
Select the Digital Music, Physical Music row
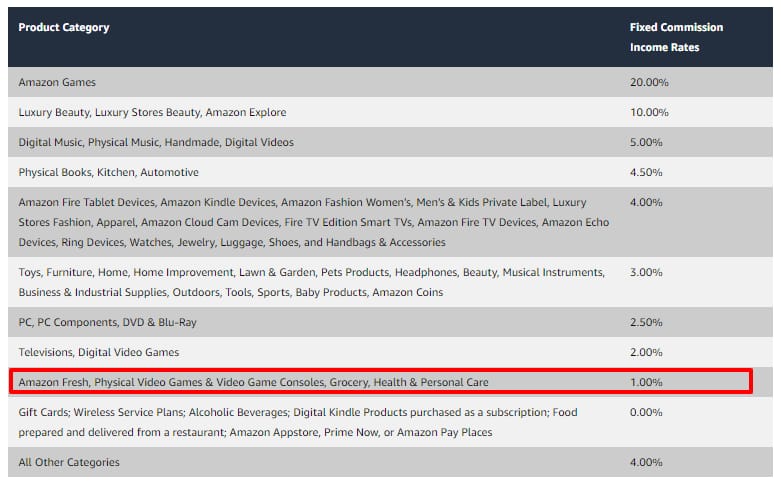pyautogui.click(x=390, y=142)
